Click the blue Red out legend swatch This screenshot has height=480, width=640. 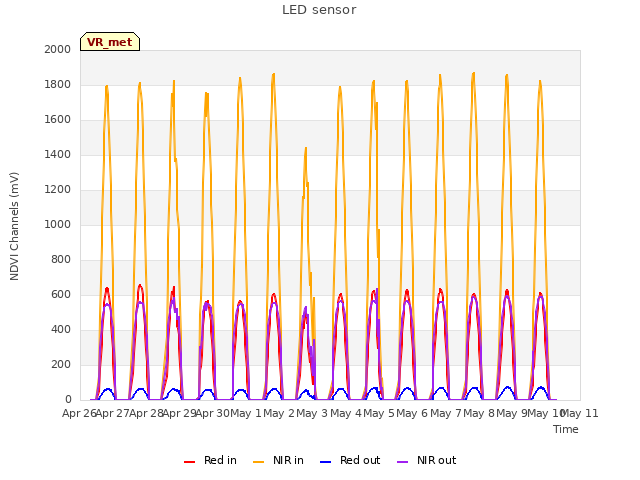325,462
